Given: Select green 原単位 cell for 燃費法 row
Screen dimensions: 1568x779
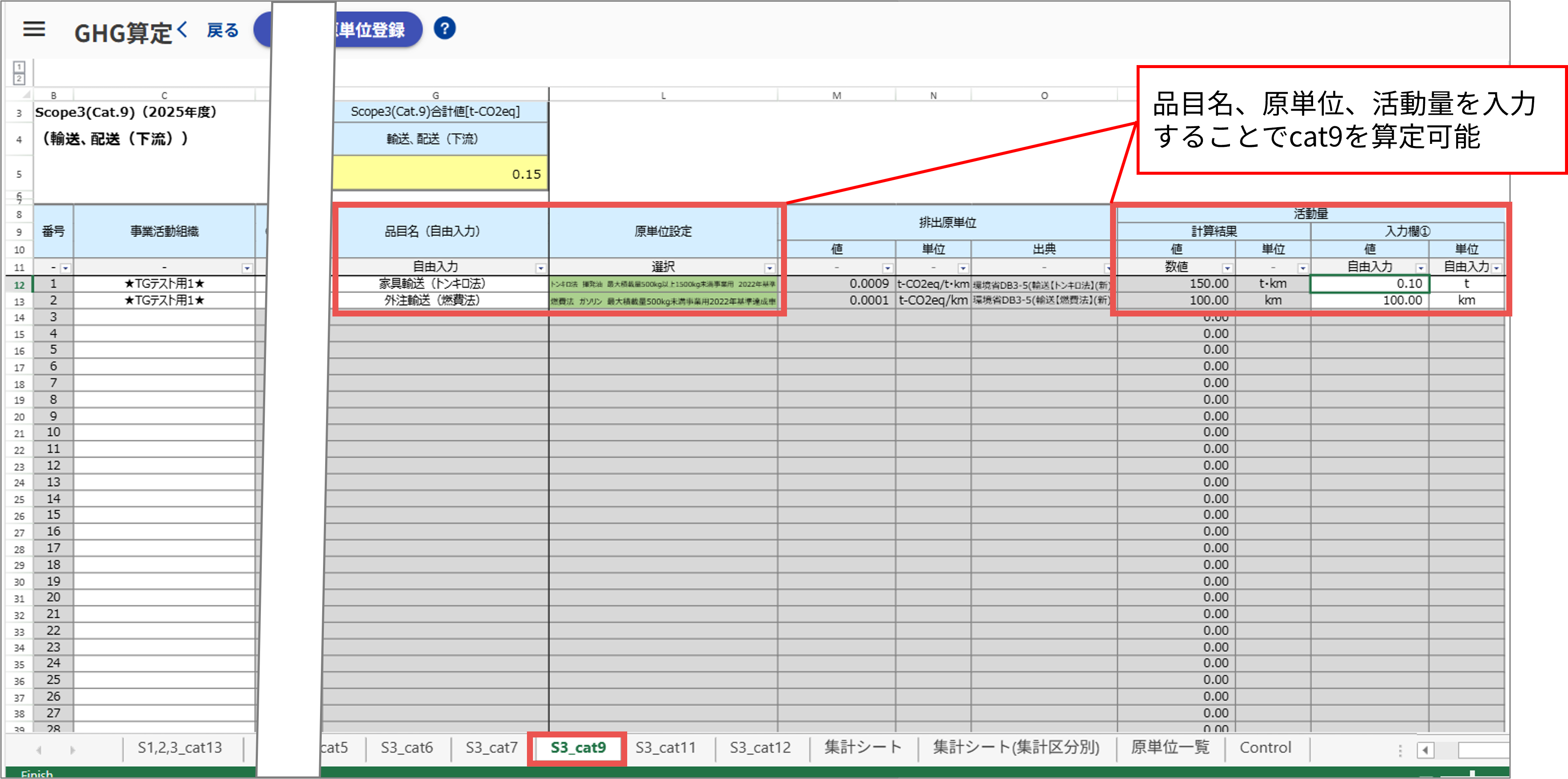Looking at the screenshot, I should (x=663, y=301).
